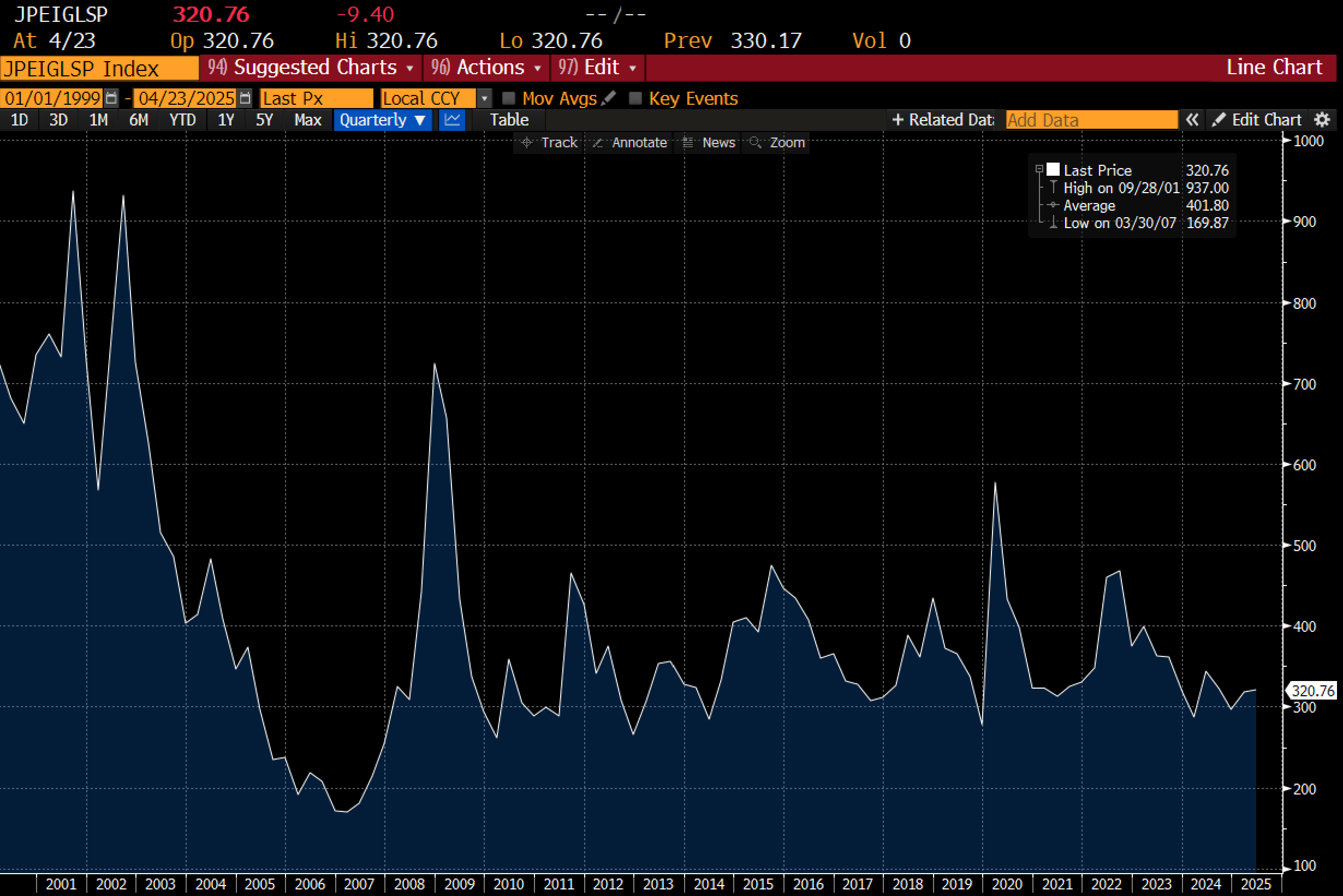Click Edit Chart button label
The width and height of the screenshot is (1343, 896).
click(1267, 120)
